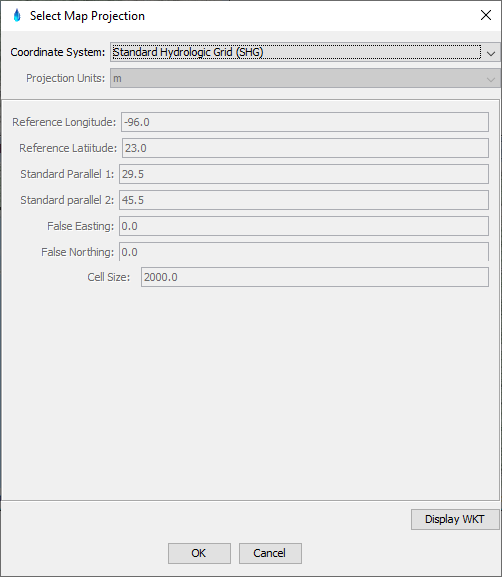Select the Standard parallel 2 field

click(304, 200)
